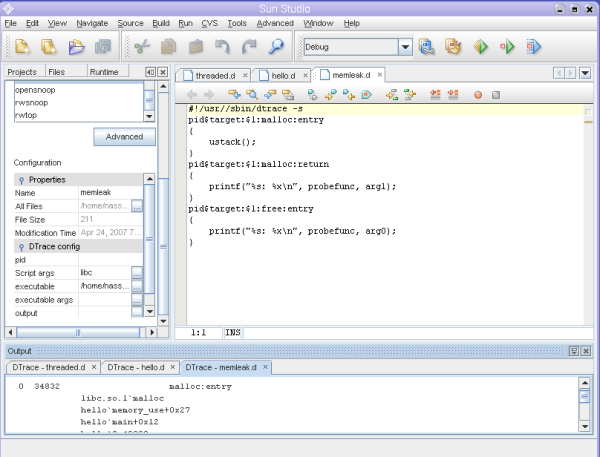Open DTrace - threaded.d output tab
600x457 pixels.
pyautogui.click(x=49, y=367)
